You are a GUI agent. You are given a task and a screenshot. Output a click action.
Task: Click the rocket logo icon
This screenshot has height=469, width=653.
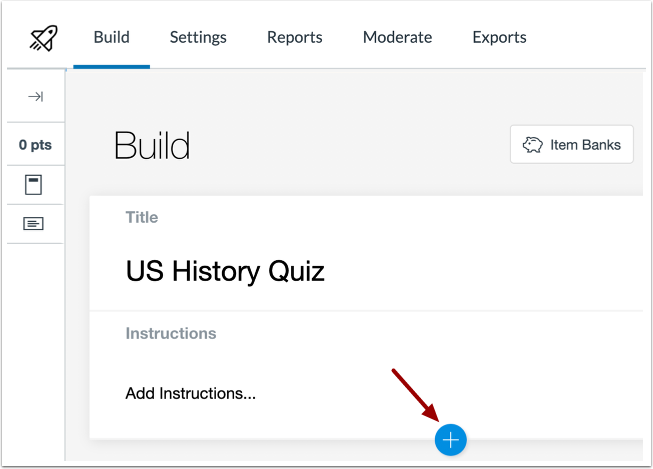(40, 38)
